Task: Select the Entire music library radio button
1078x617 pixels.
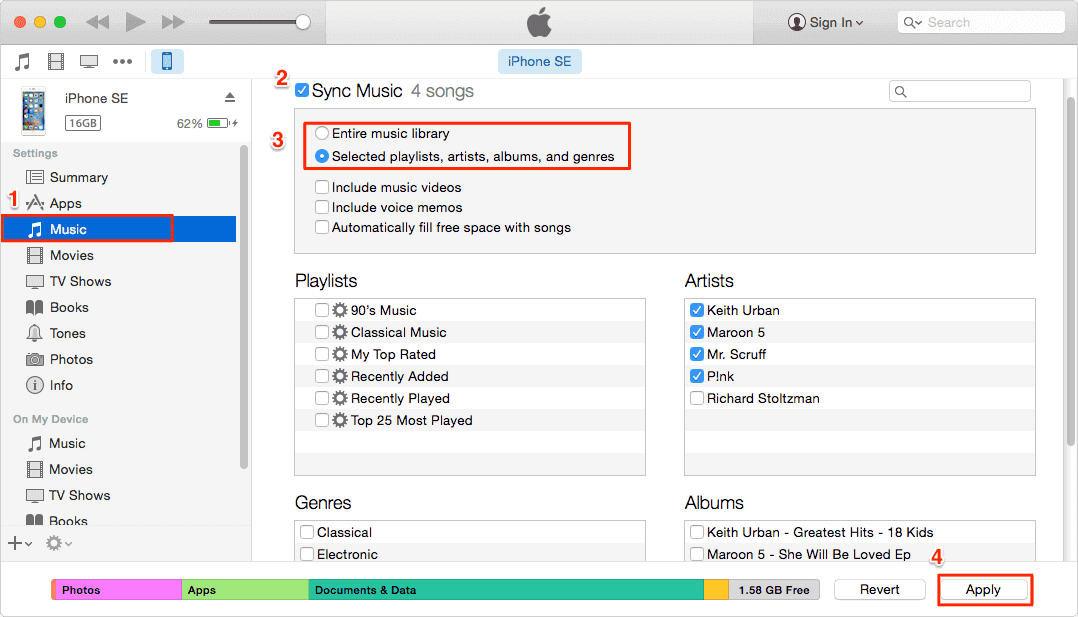Action: point(321,133)
